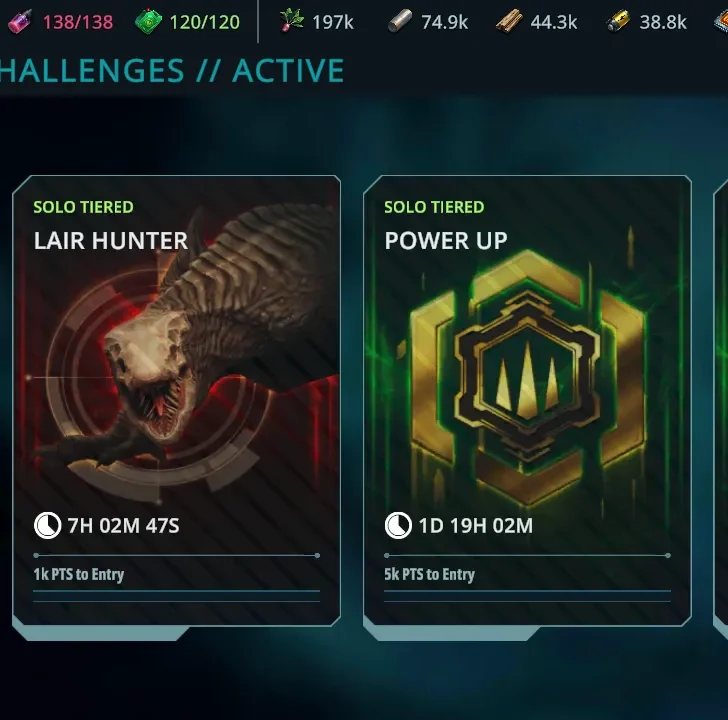Click the battery resource icon
The image size is (728, 720).
coord(618,21)
